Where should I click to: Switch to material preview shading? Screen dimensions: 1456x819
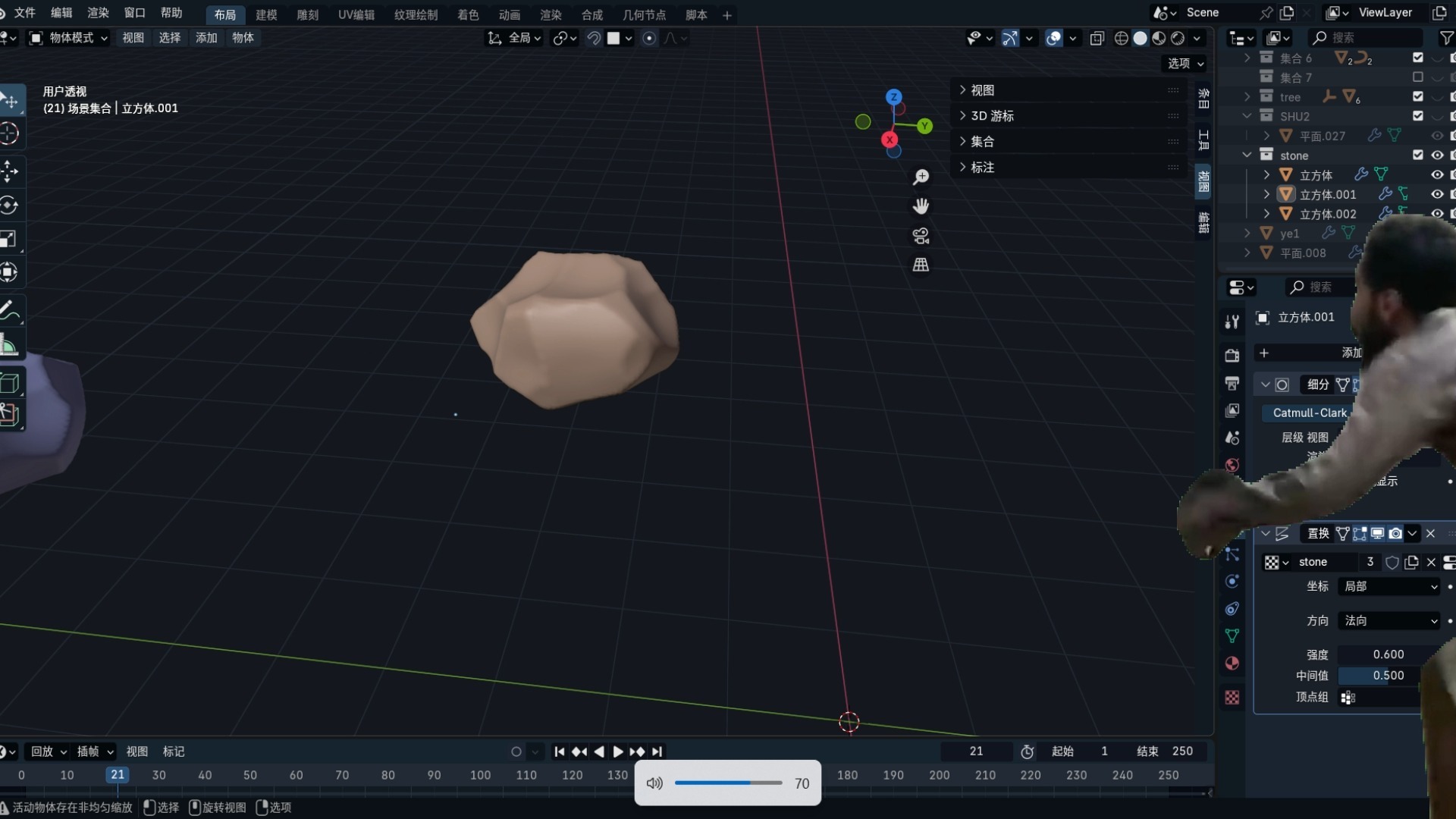click(x=1159, y=38)
